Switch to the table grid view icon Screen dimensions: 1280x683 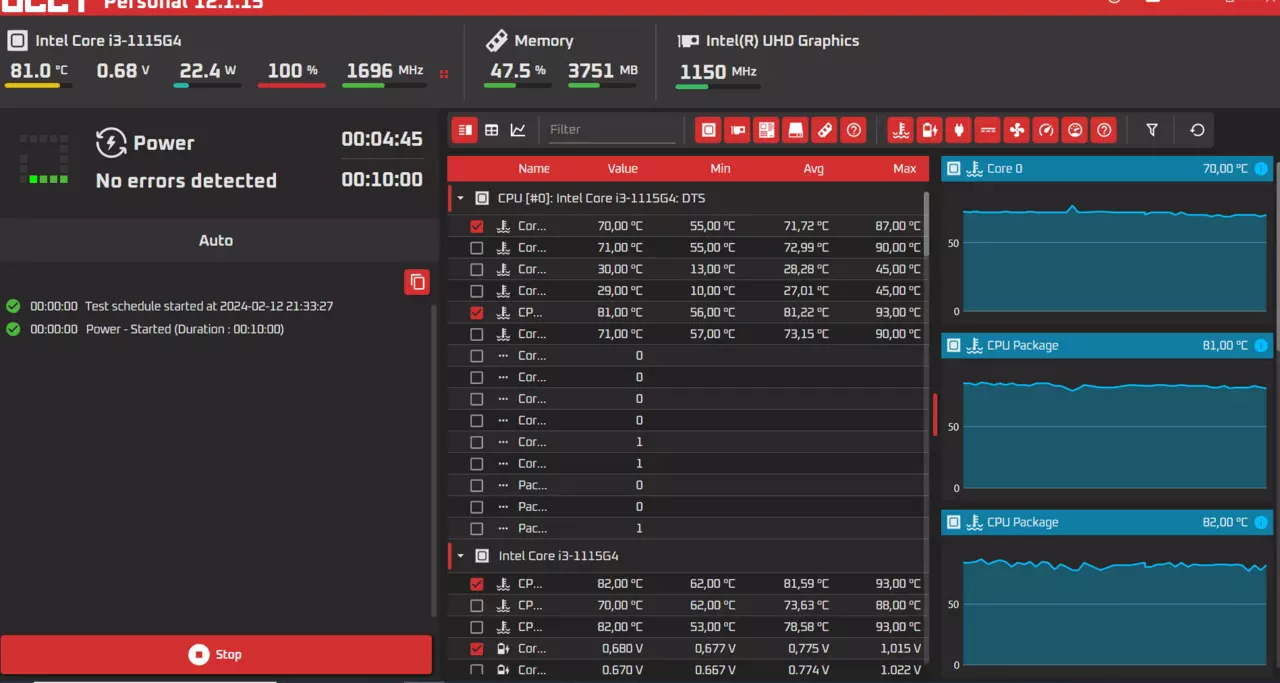[x=491, y=130]
